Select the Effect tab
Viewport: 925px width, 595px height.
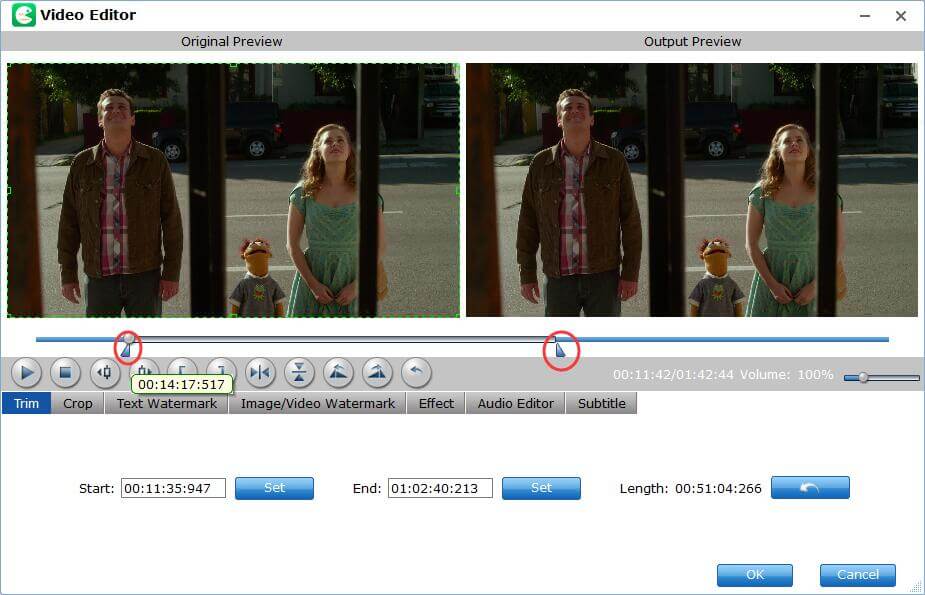click(435, 403)
